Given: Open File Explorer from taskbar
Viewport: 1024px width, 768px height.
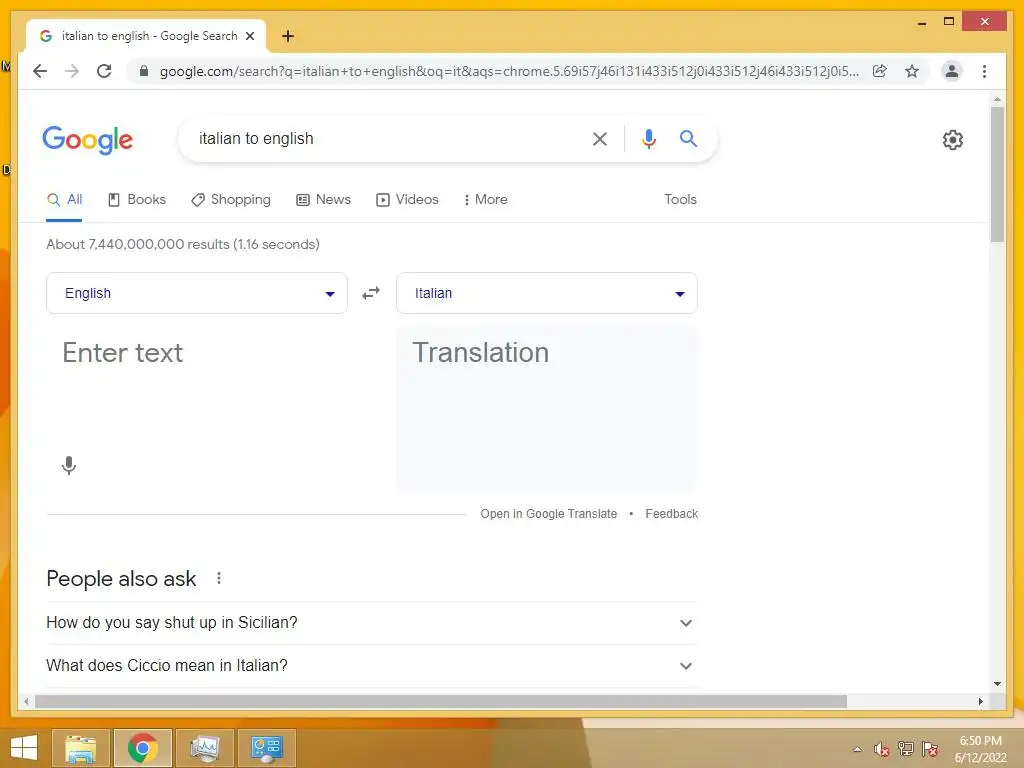Looking at the screenshot, I should [80, 748].
